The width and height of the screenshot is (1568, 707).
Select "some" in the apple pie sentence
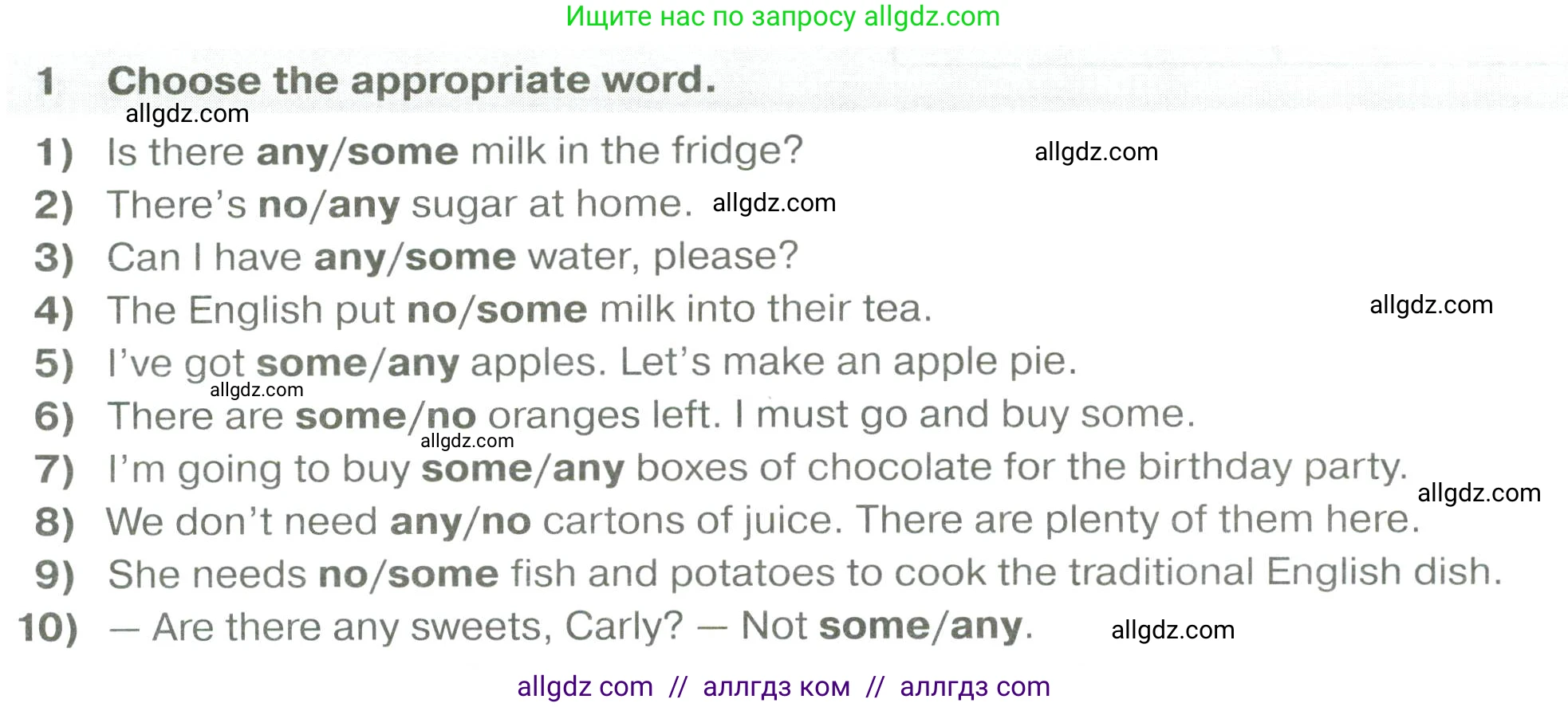tap(311, 363)
